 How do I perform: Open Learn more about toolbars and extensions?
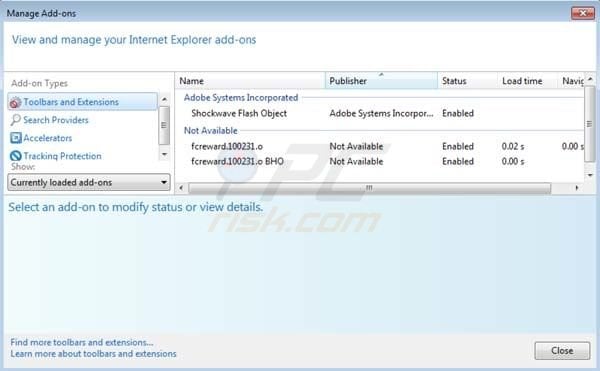[93, 354]
